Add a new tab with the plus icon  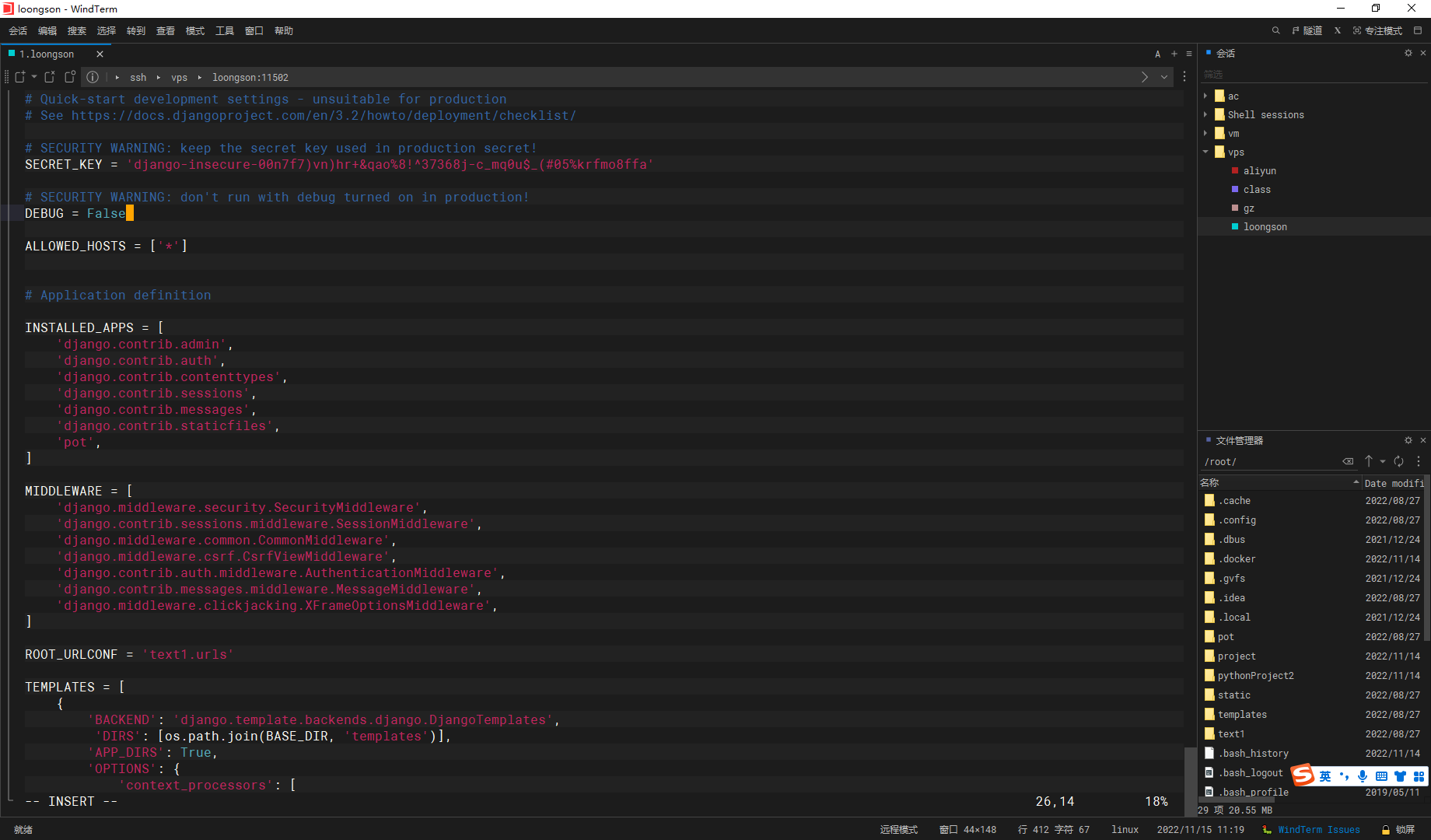pos(1174,54)
